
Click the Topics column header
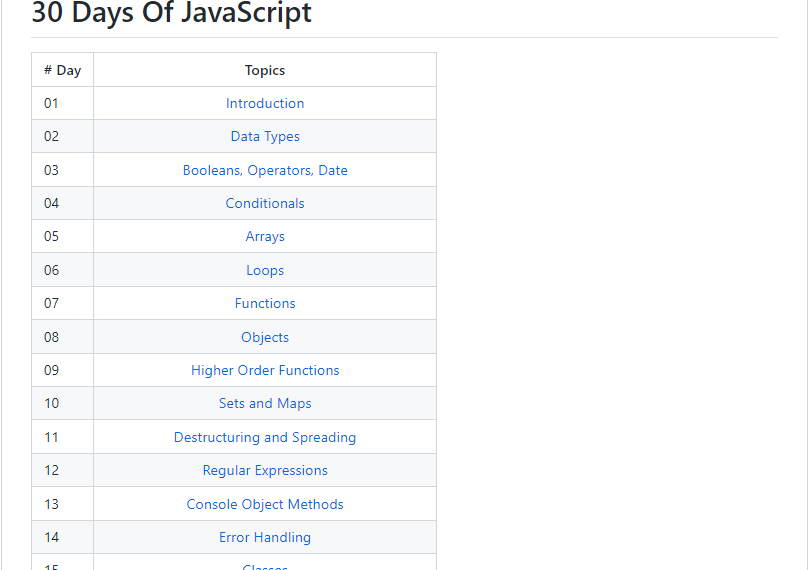pyautogui.click(x=265, y=70)
